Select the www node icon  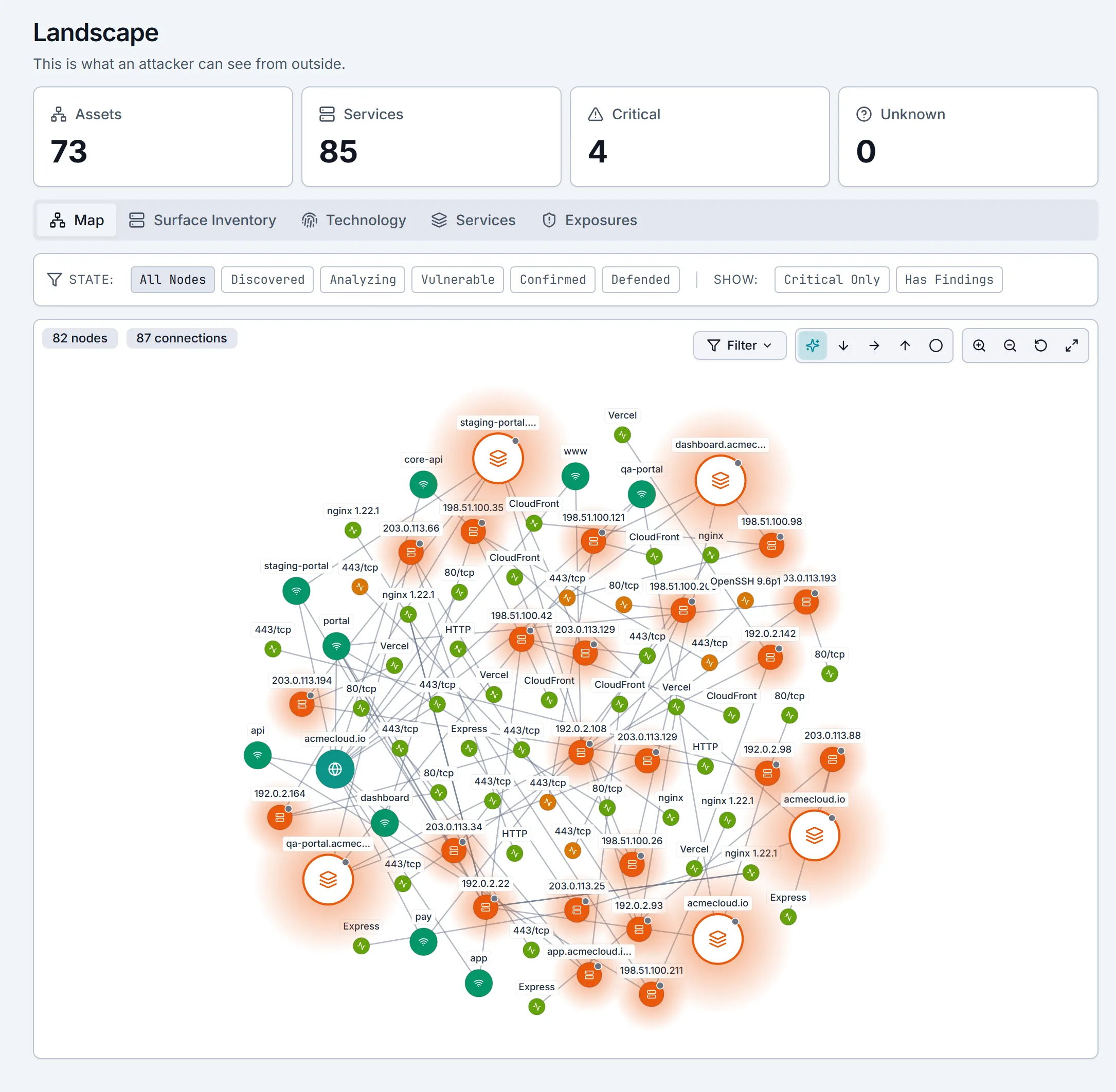[x=575, y=476]
